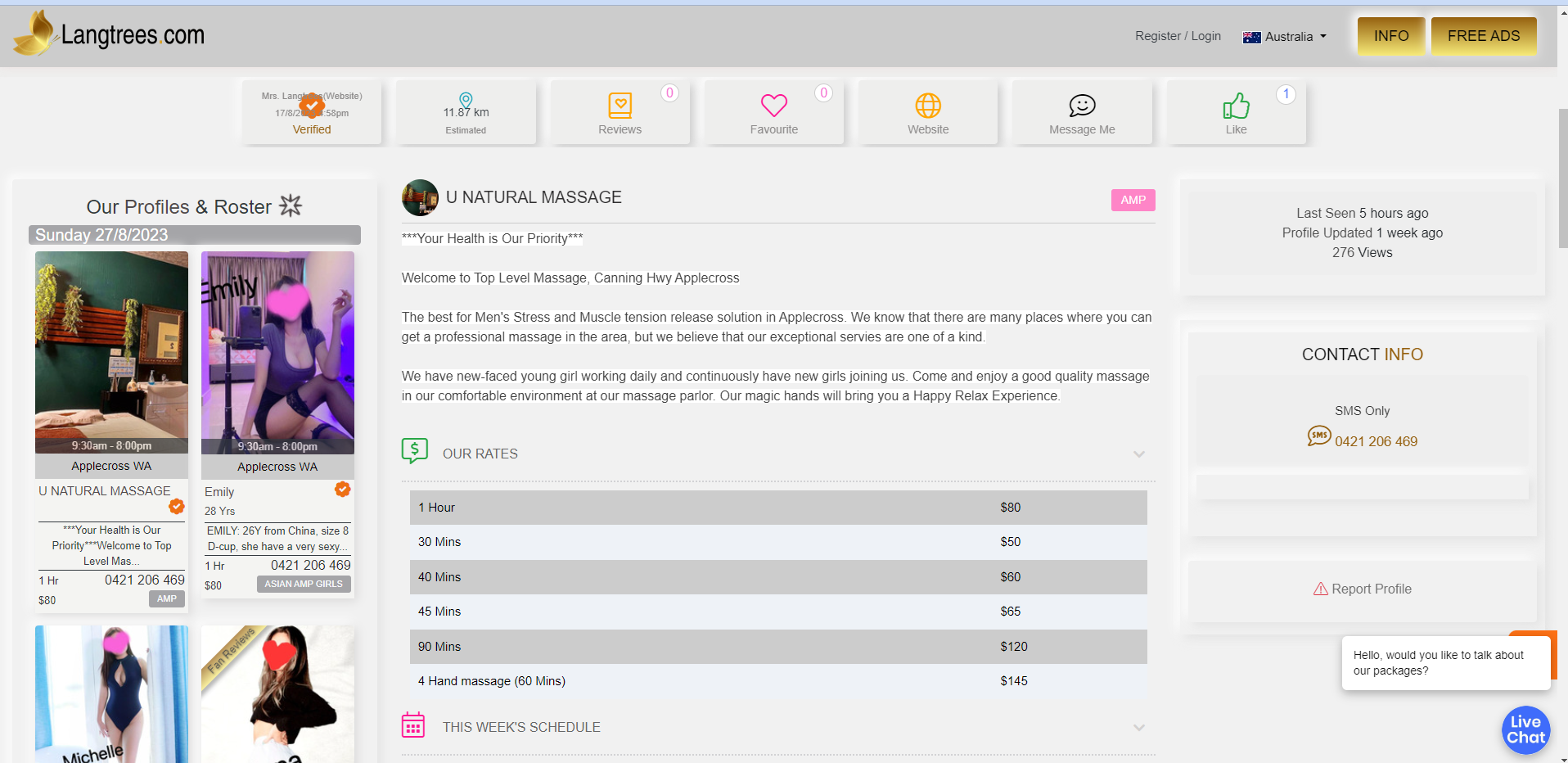Click the Australian flag icon
This screenshot has height=763, width=1568.
tap(1251, 37)
